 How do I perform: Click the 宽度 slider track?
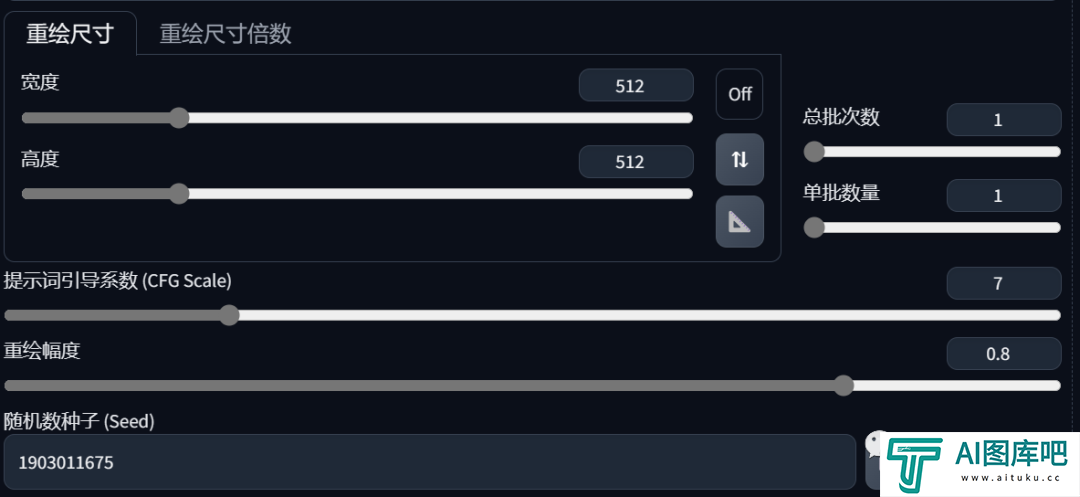tap(357, 118)
